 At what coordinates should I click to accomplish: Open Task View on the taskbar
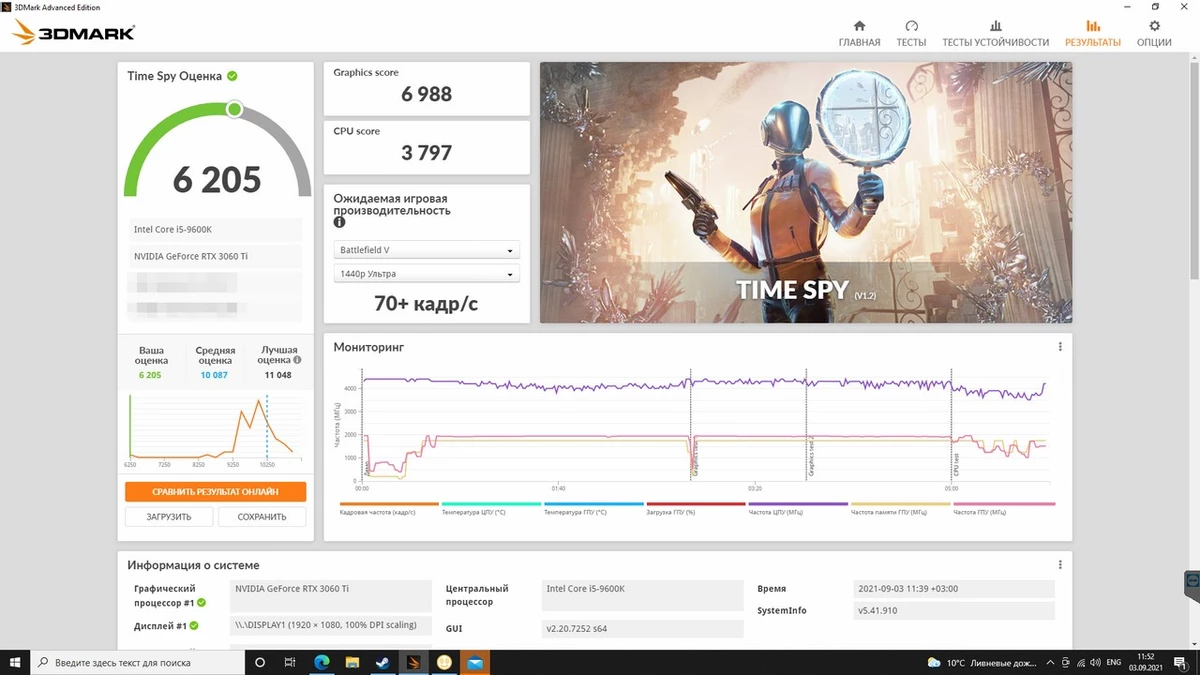290,662
